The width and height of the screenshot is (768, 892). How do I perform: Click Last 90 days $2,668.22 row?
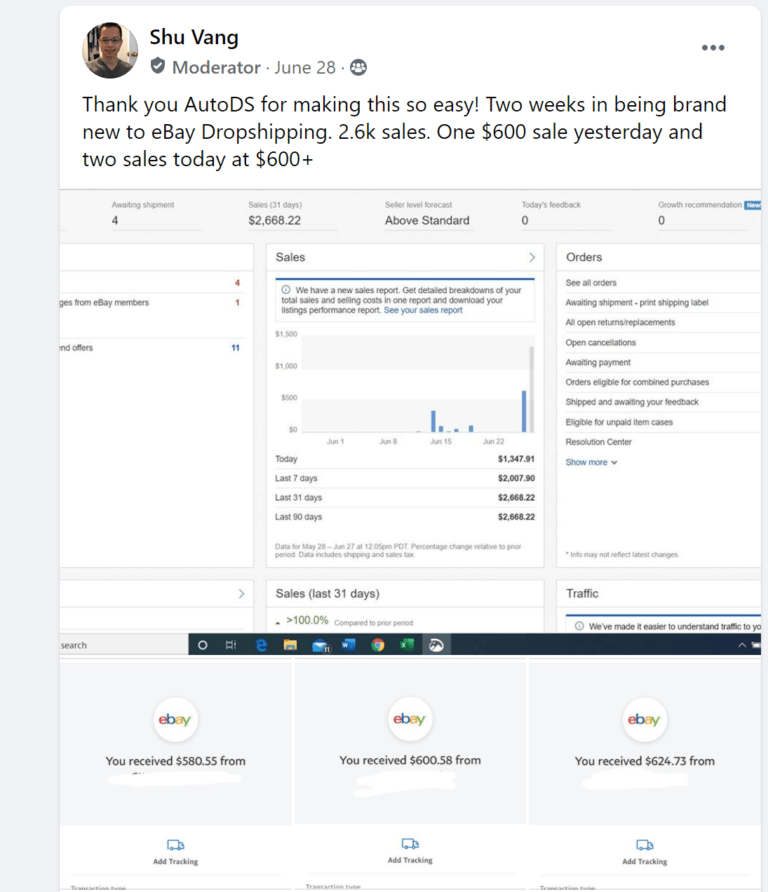point(404,517)
